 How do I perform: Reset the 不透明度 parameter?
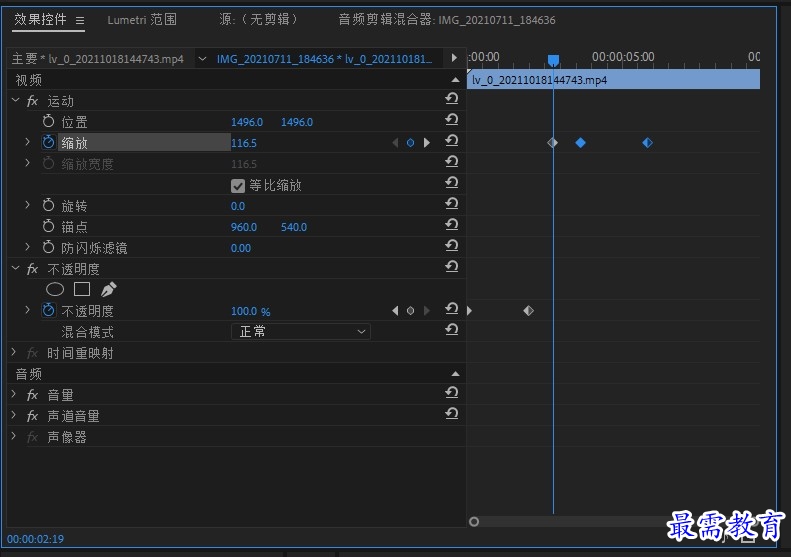tap(452, 309)
